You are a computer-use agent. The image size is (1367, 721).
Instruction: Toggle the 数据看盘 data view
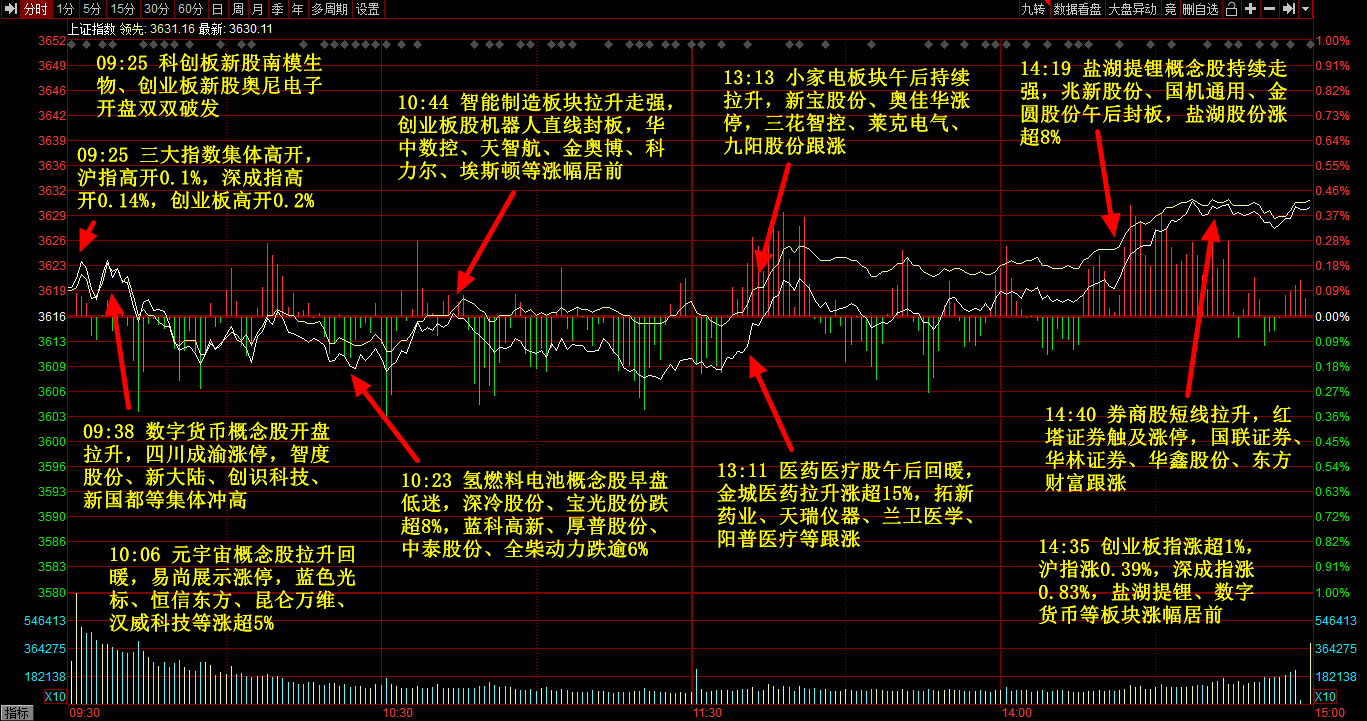[1078, 9]
